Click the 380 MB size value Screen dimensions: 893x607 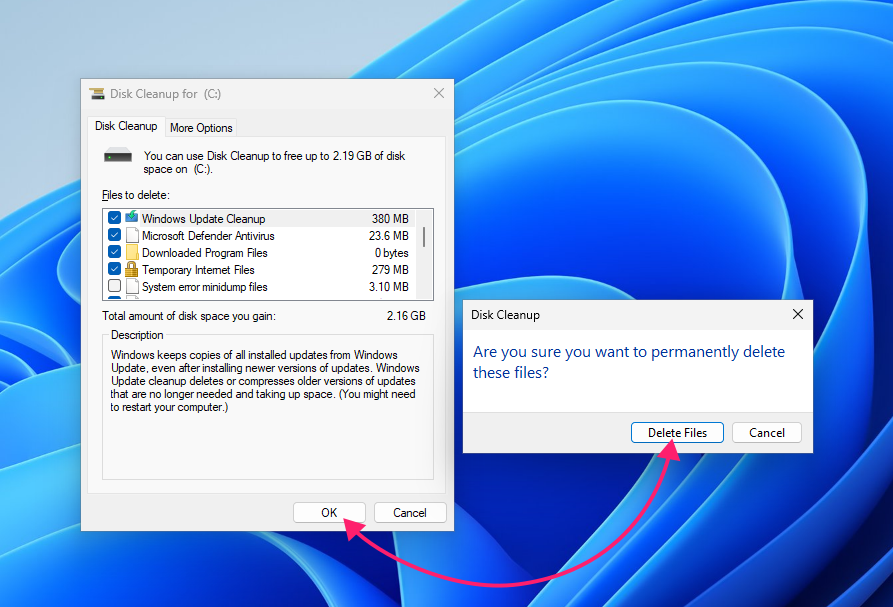(x=390, y=219)
